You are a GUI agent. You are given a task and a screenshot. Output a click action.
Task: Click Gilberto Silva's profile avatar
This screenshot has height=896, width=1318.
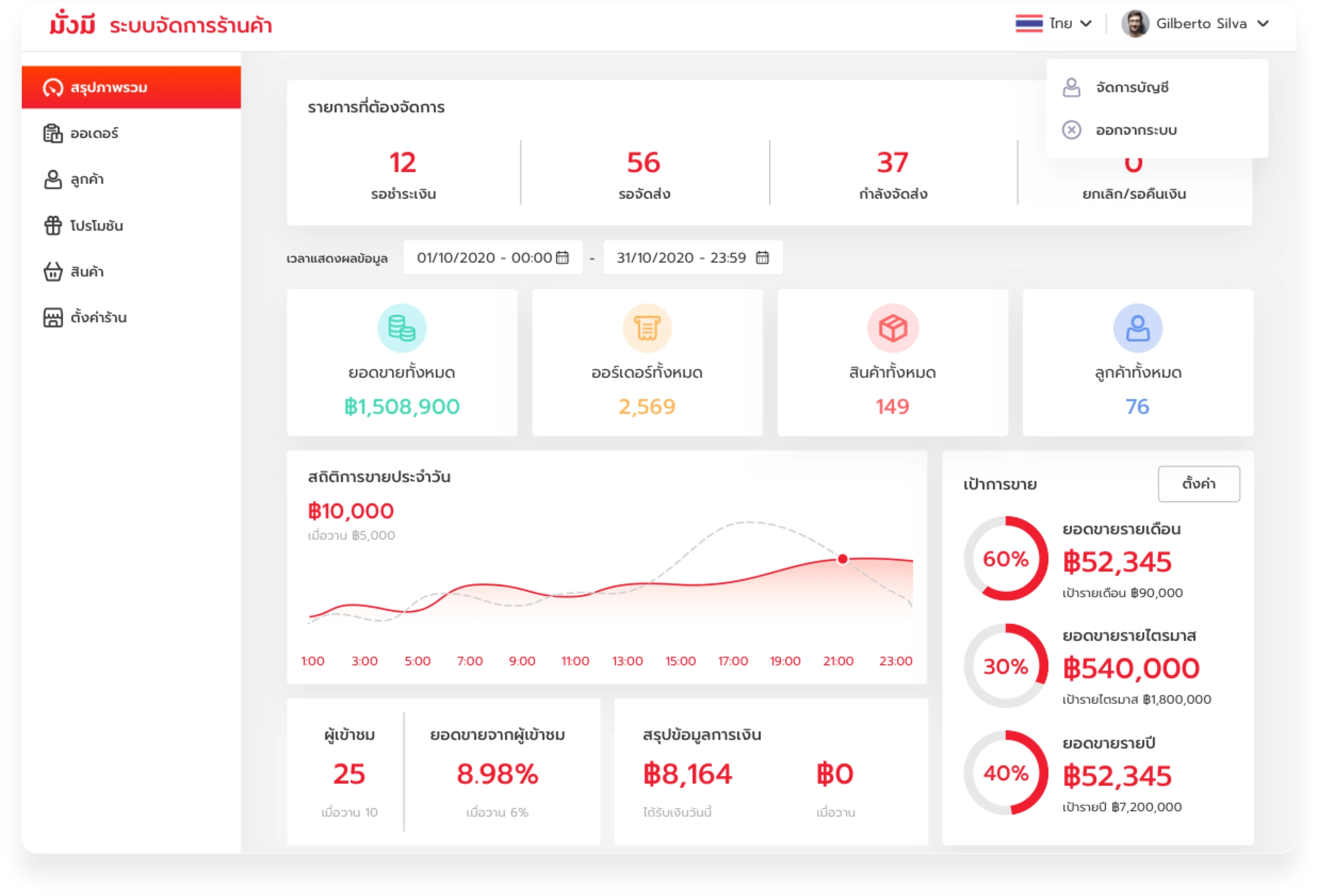pyautogui.click(x=1135, y=24)
